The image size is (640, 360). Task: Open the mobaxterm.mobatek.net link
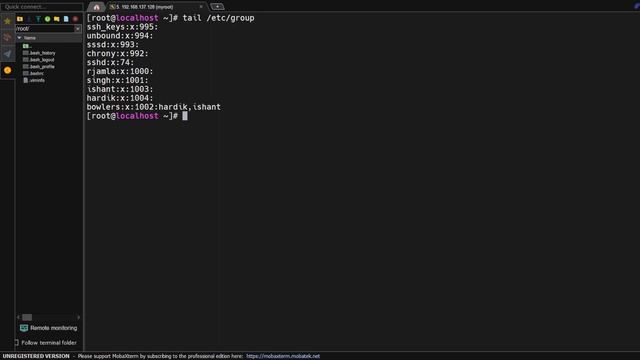(283, 356)
